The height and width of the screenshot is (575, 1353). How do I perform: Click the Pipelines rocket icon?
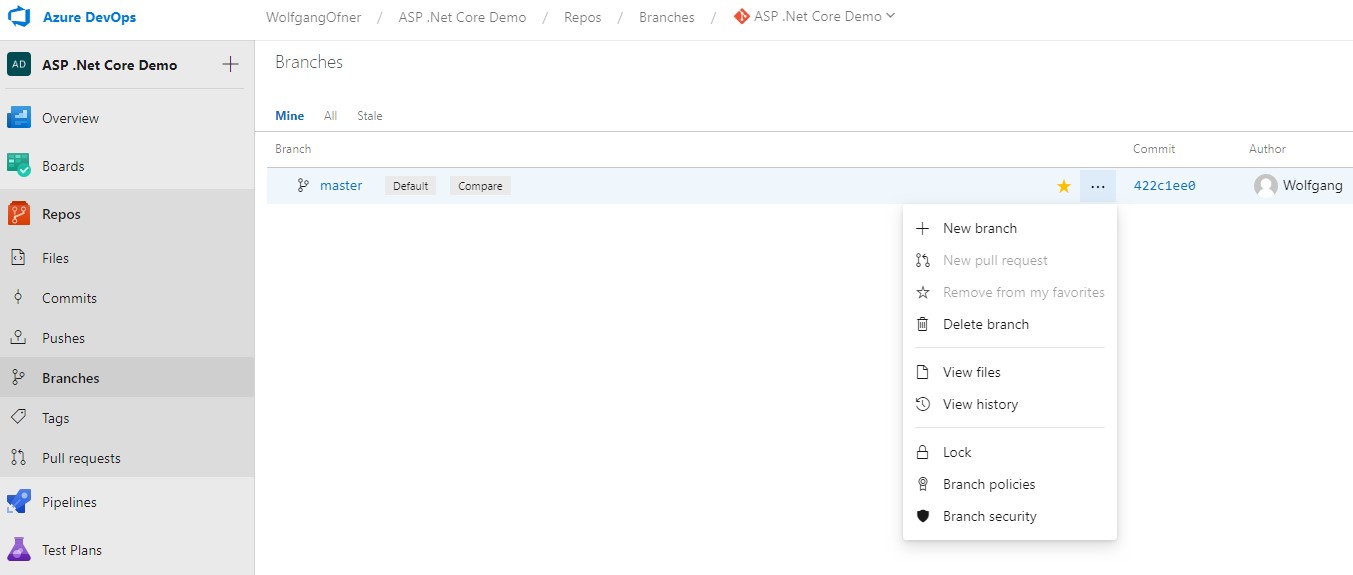19,502
